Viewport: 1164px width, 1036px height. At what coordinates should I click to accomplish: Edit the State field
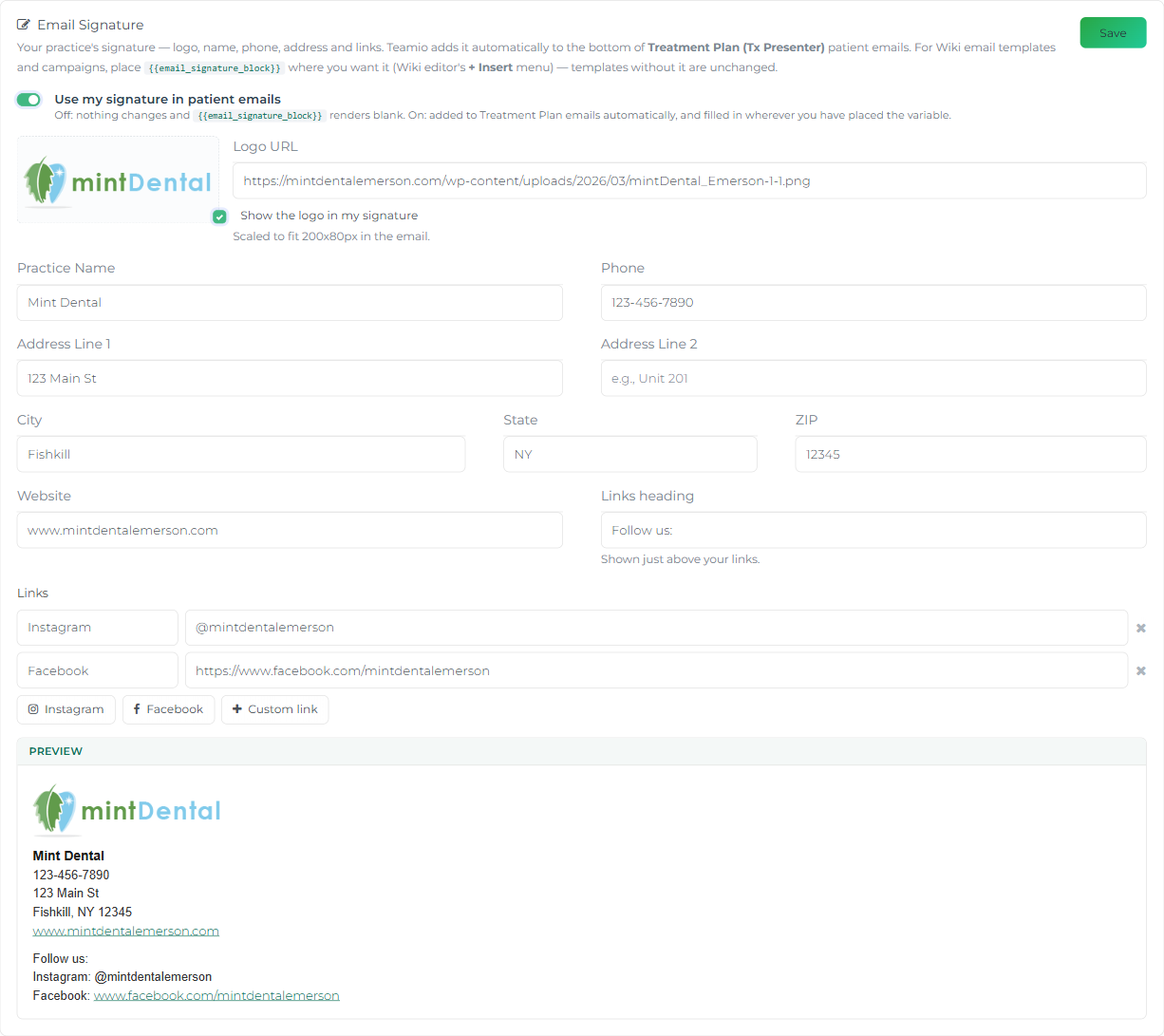click(x=630, y=454)
